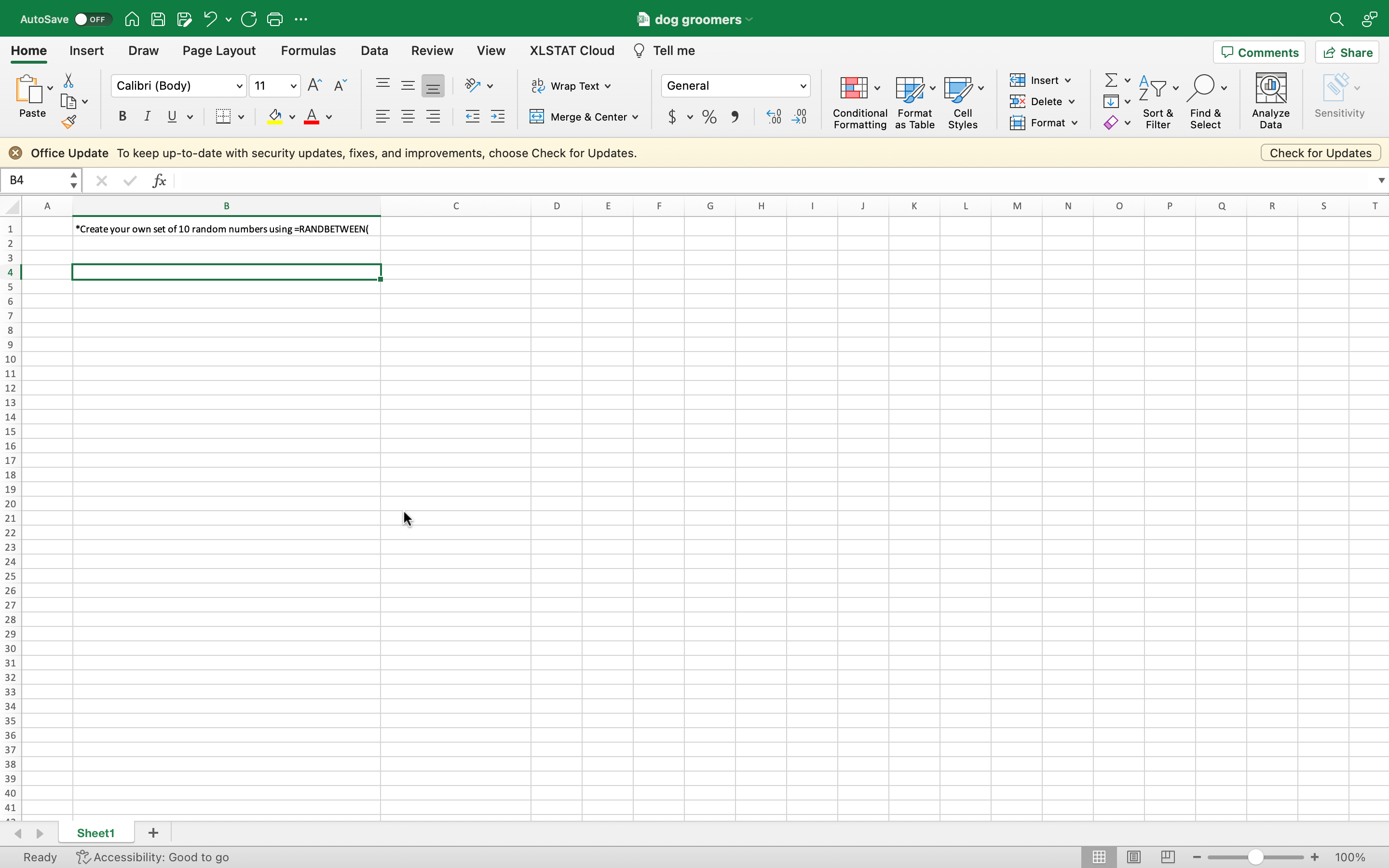
Task: Open the Formulas ribbon tab
Action: (x=308, y=51)
